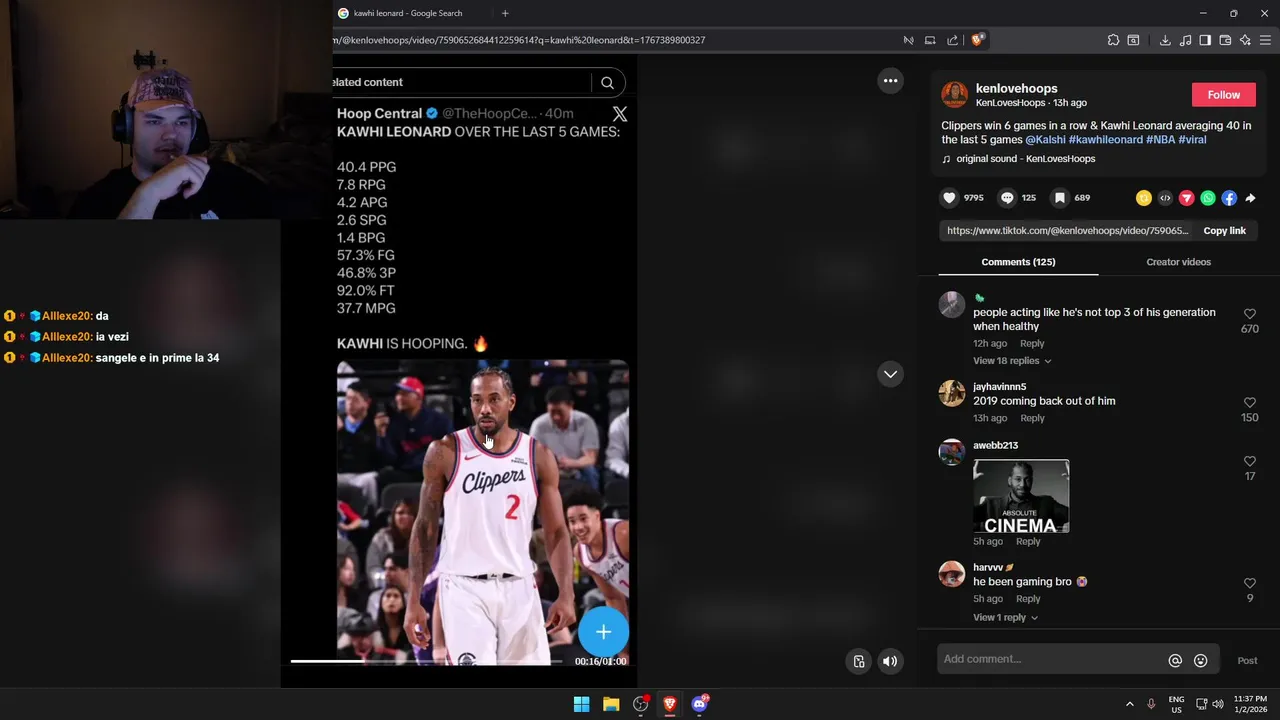The image size is (1280, 720).
Task: Like awebb213's comment
Action: pos(1249,462)
